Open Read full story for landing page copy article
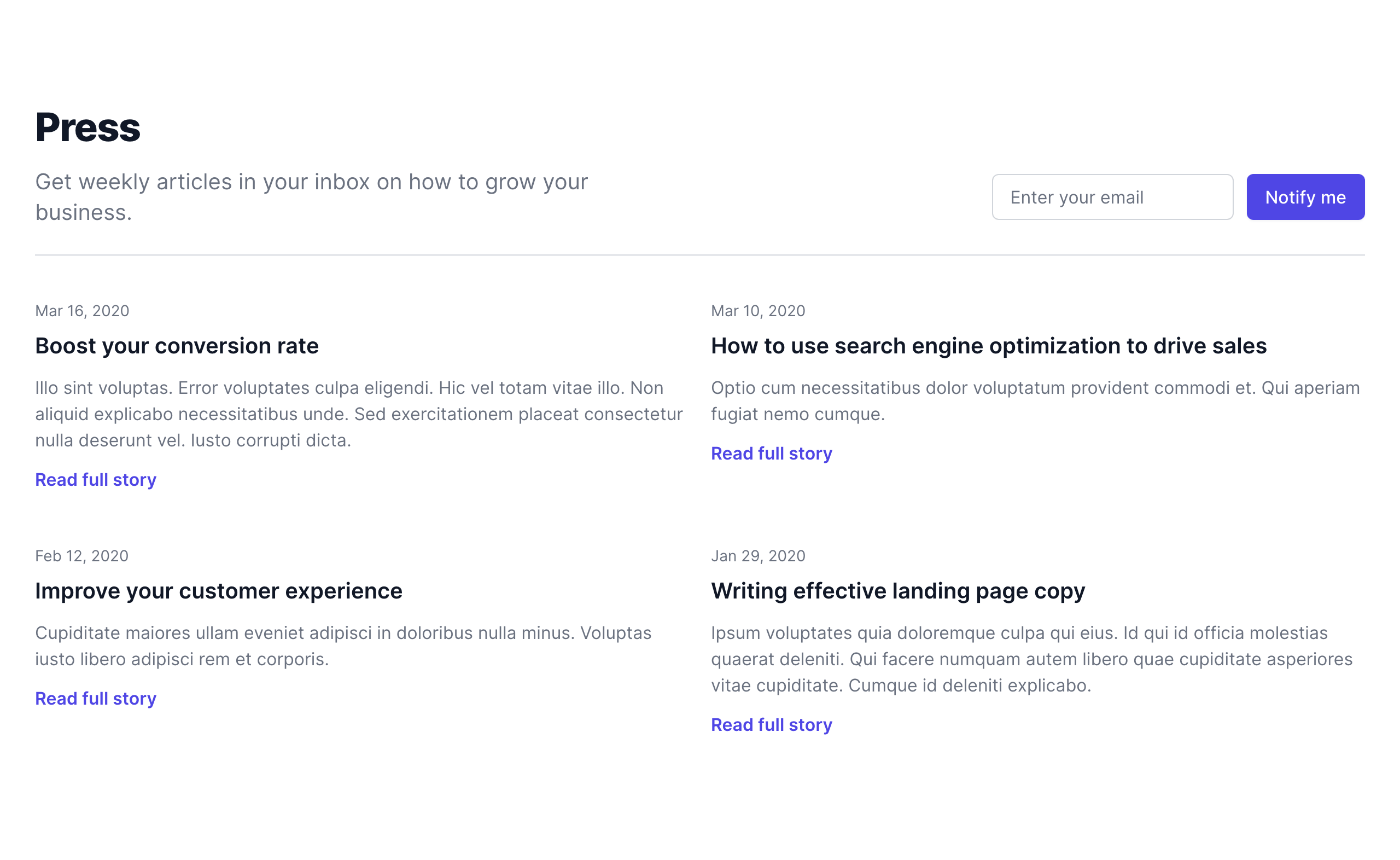1400x860 pixels. [771, 725]
